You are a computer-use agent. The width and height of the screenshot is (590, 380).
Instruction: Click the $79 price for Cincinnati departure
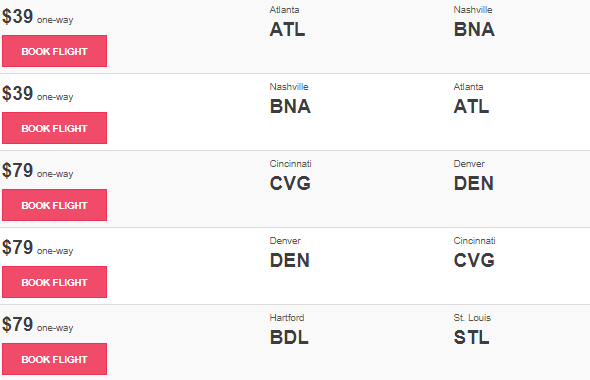(x=17, y=170)
